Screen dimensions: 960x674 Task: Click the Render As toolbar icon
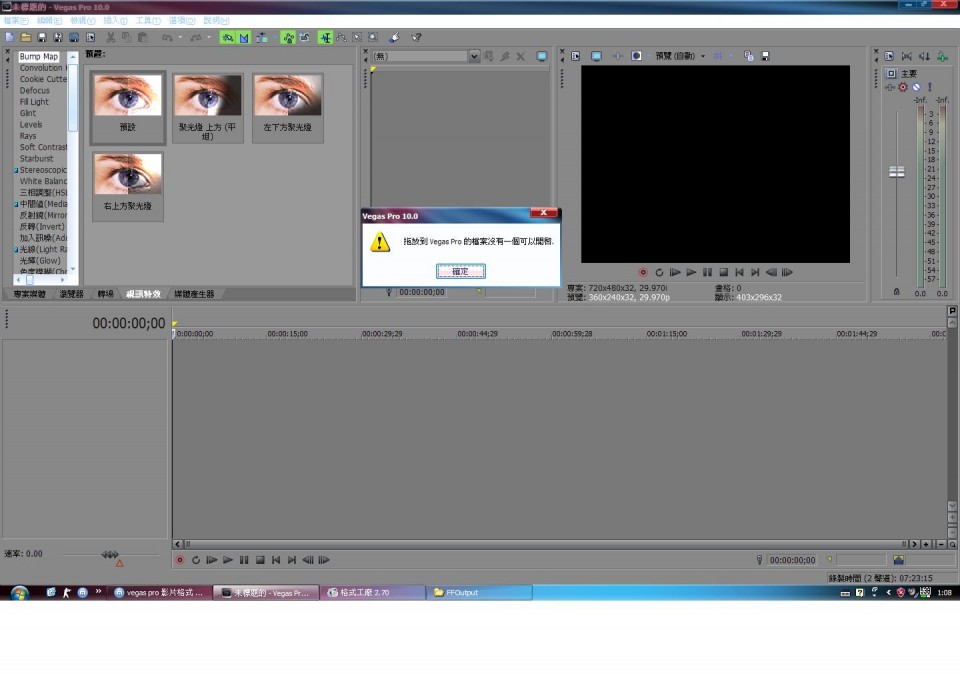73,37
